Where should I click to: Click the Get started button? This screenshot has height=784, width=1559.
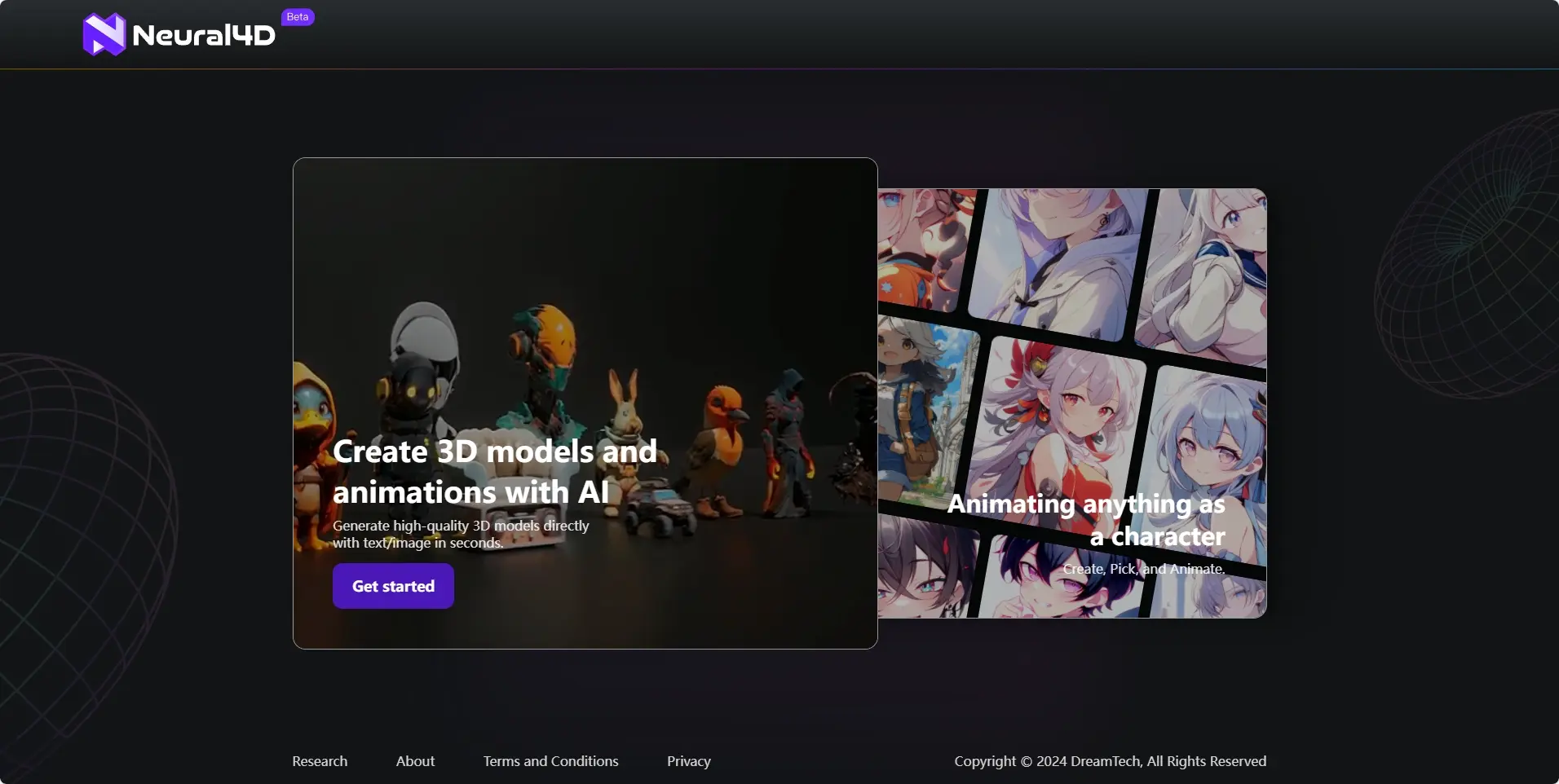393,586
